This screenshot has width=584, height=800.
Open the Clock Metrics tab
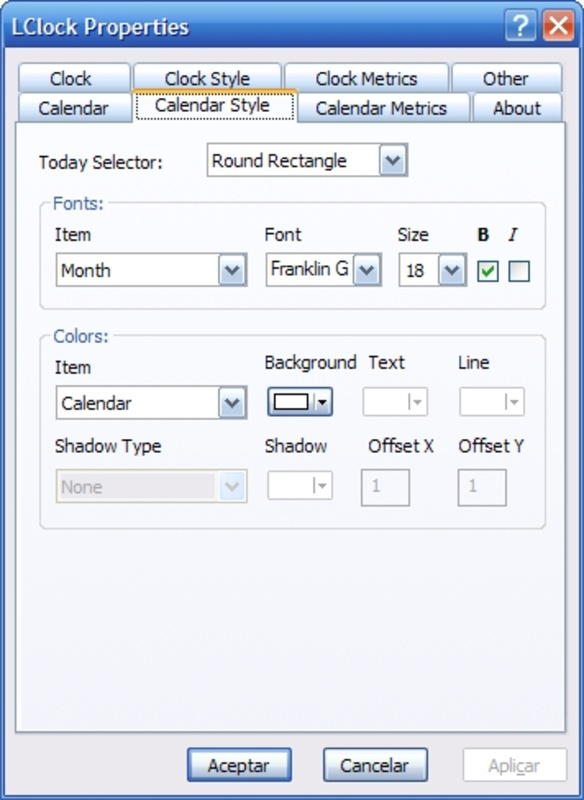(366, 77)
